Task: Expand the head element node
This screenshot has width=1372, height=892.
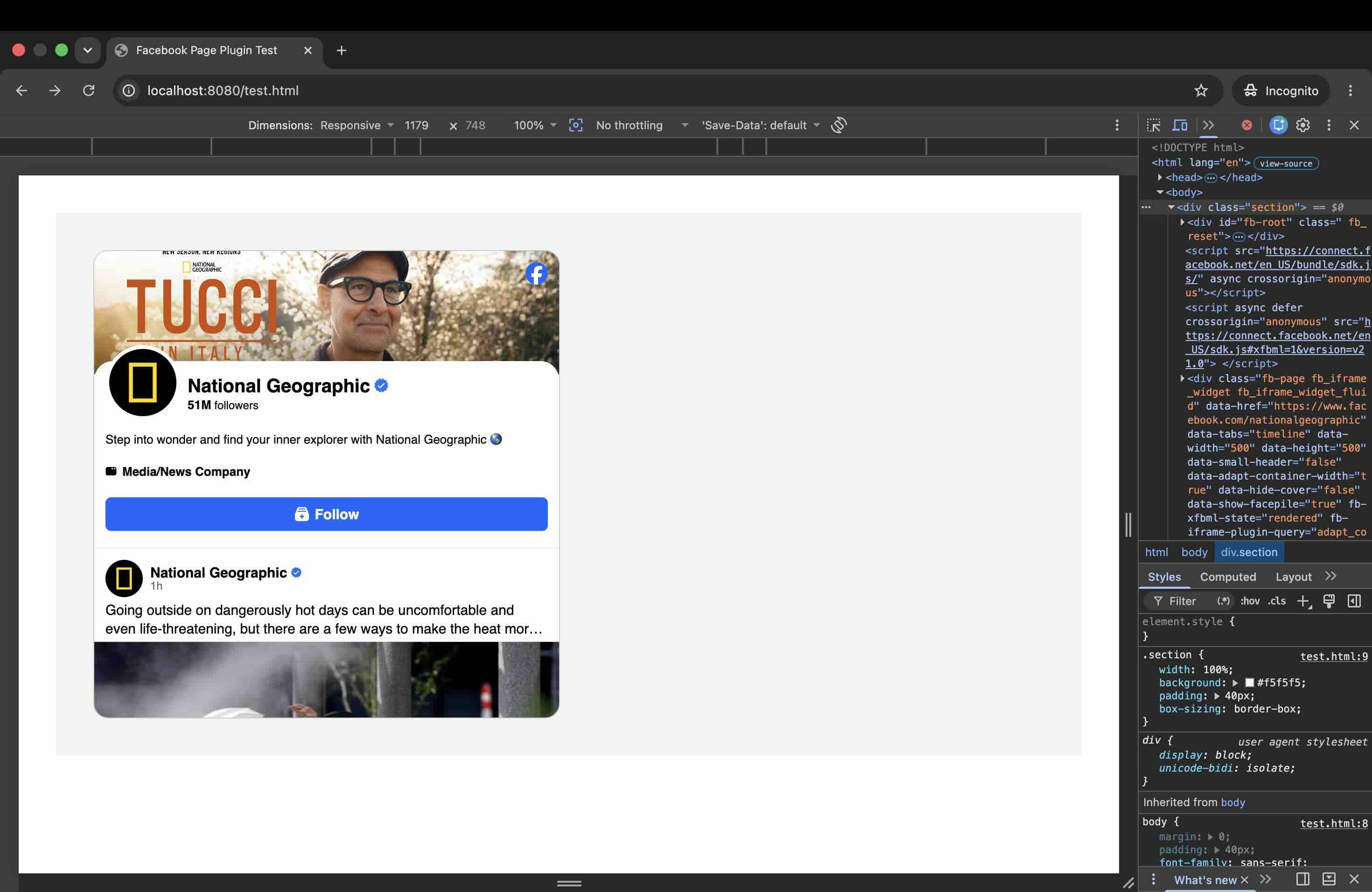Action: 1159,177
